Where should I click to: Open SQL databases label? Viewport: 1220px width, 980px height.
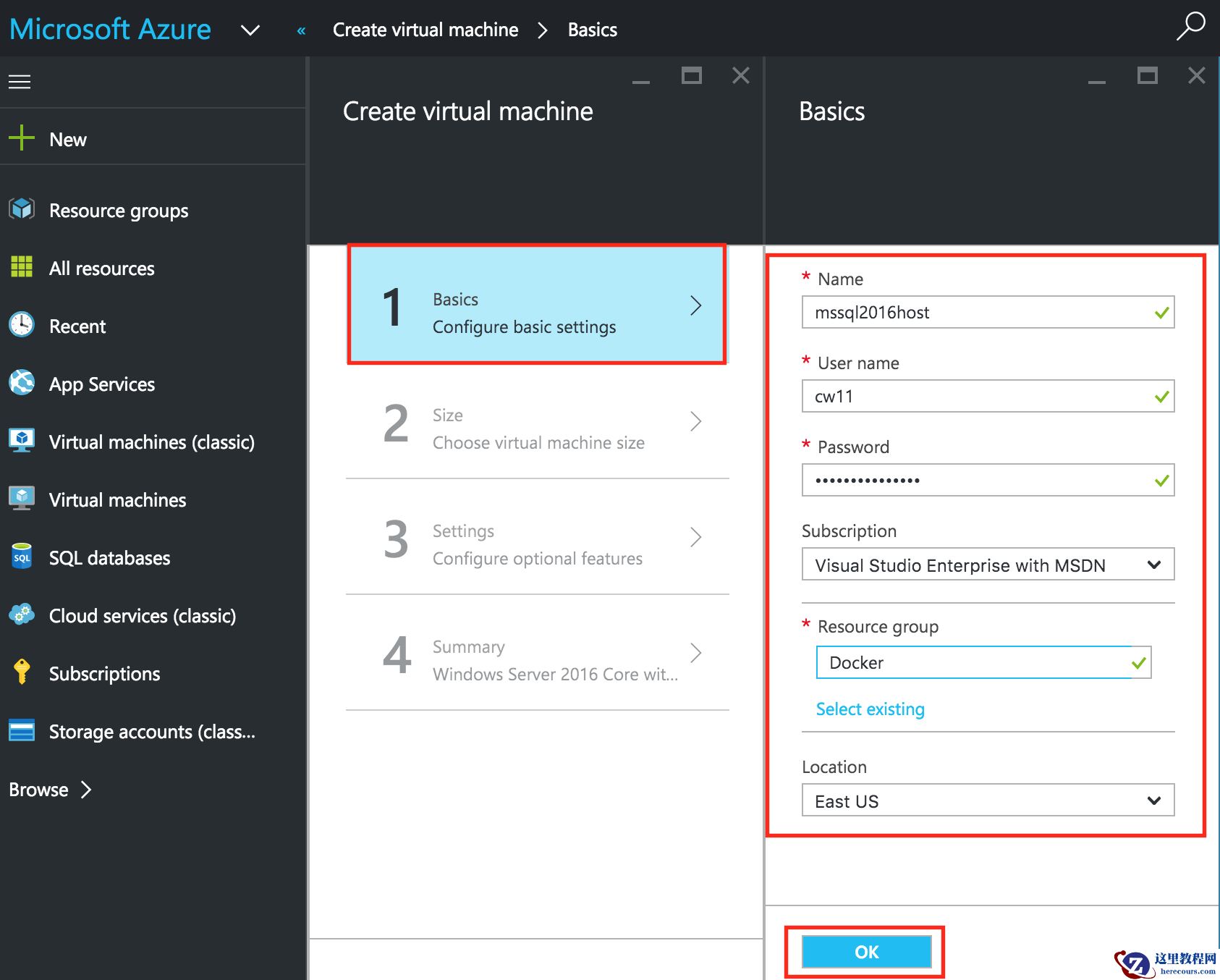[110, 558]
